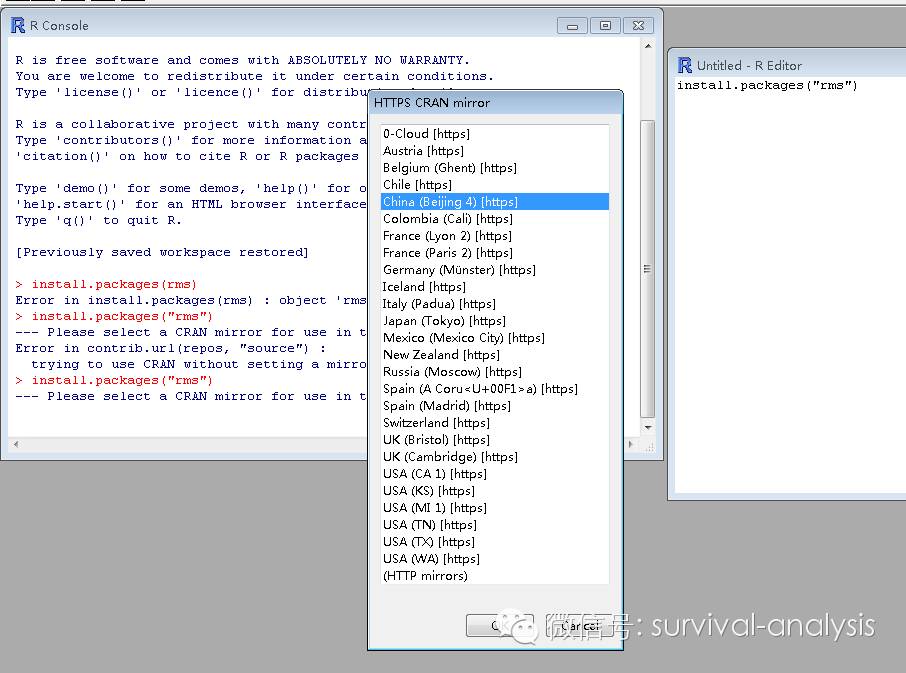
Task: Click R Console horizontal scrollbar right arrow
Action: pos(631,444)
